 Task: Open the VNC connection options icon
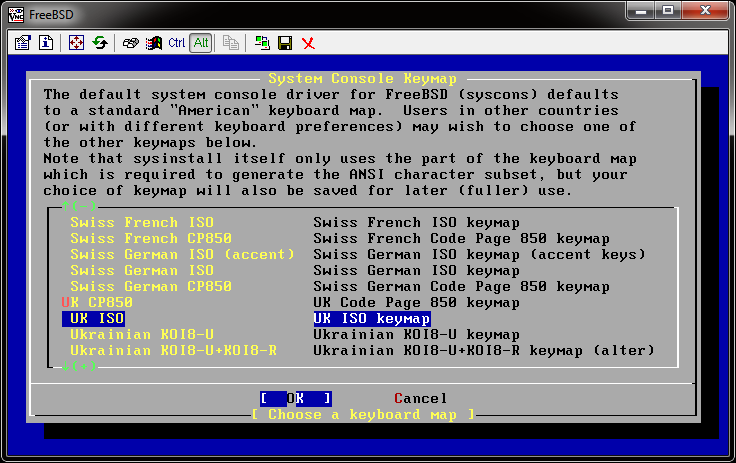[22, 43]
